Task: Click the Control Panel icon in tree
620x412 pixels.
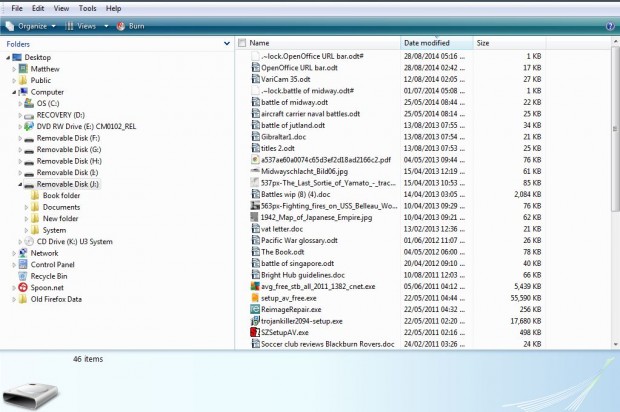Action: pyautogui.click(x=23, y=265)
